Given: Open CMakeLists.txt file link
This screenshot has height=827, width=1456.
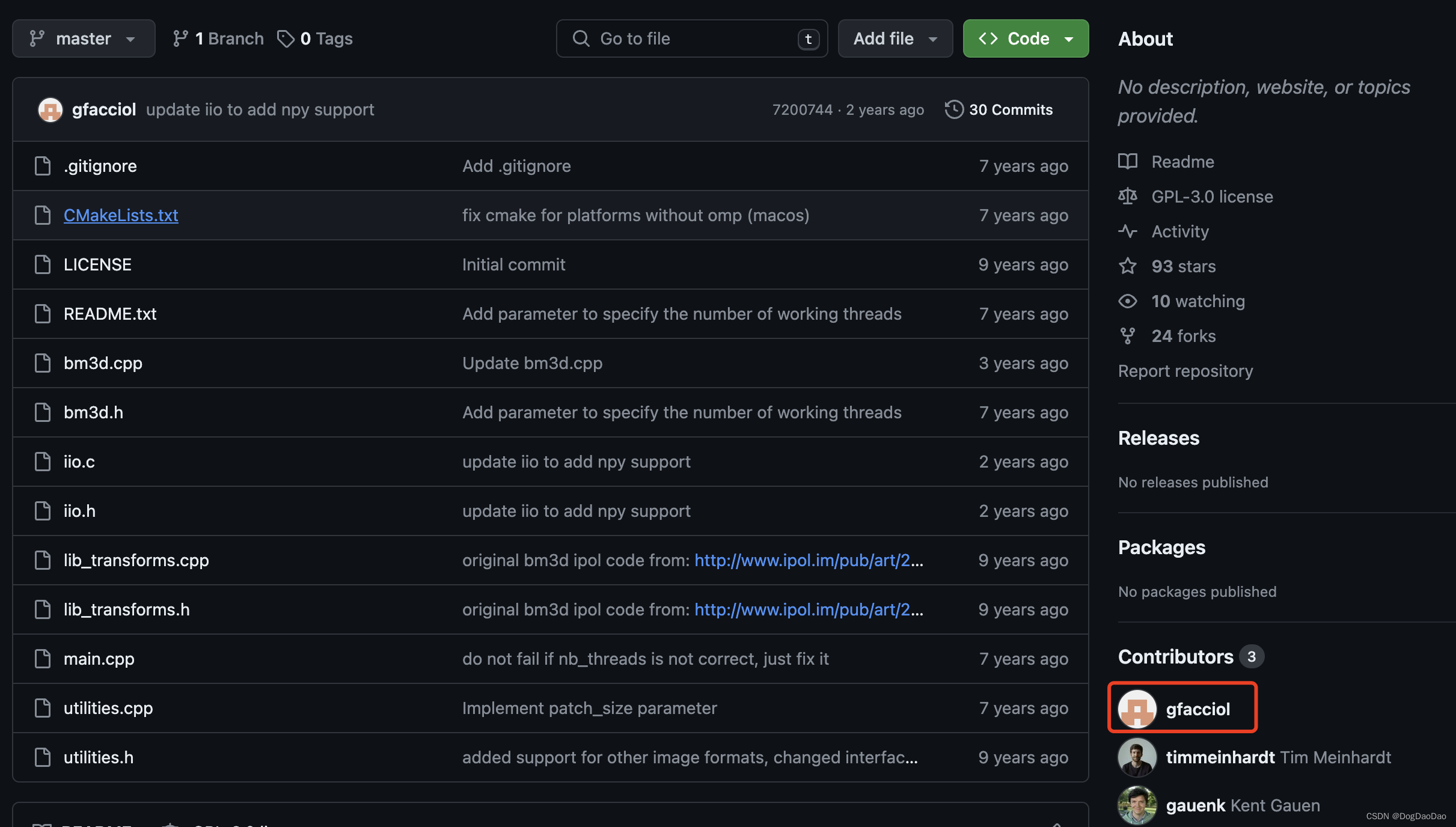Looking at the screenshot, I should point(120,215).
